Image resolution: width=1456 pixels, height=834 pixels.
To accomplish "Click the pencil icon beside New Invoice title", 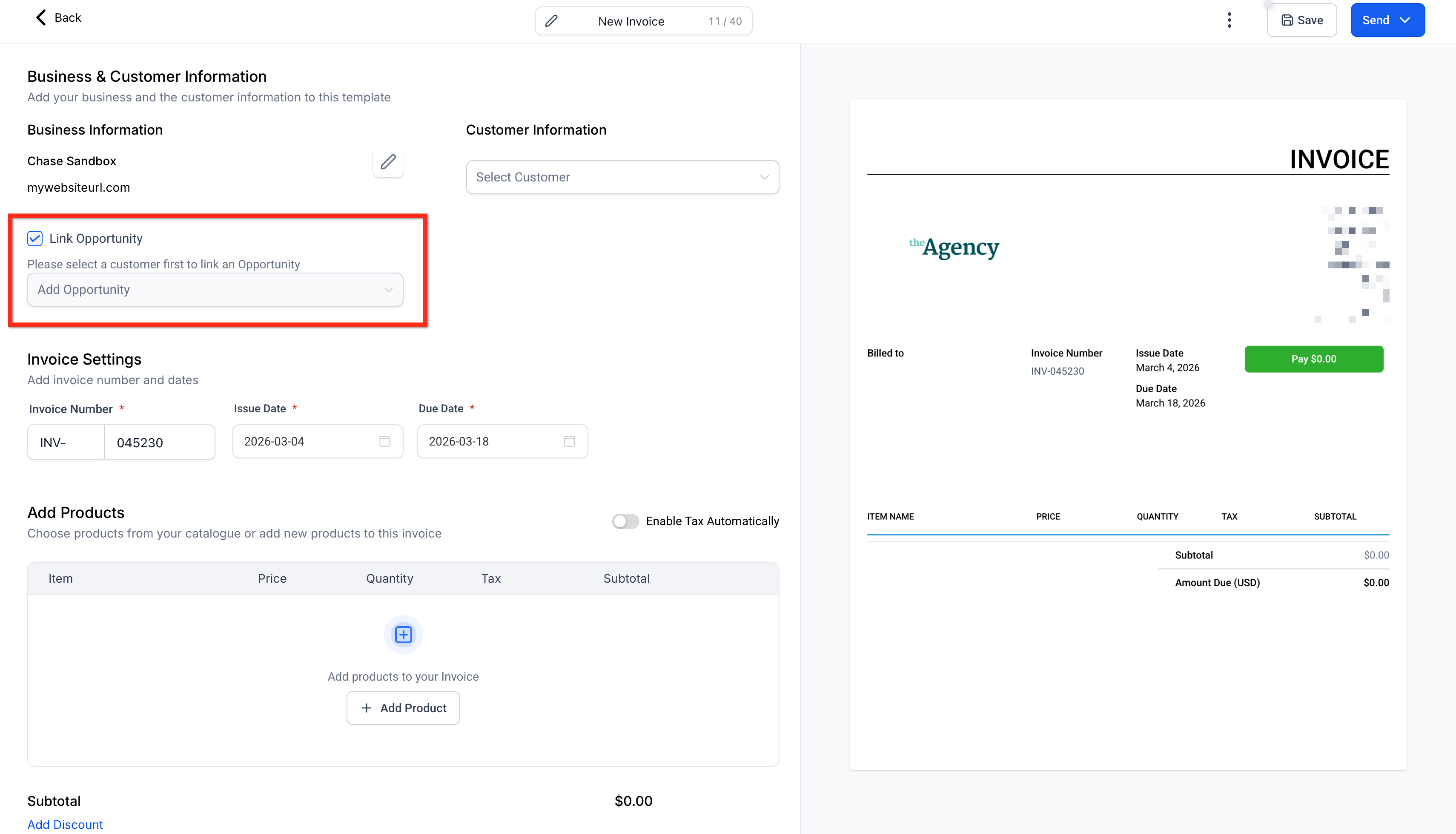I will 551,21.
